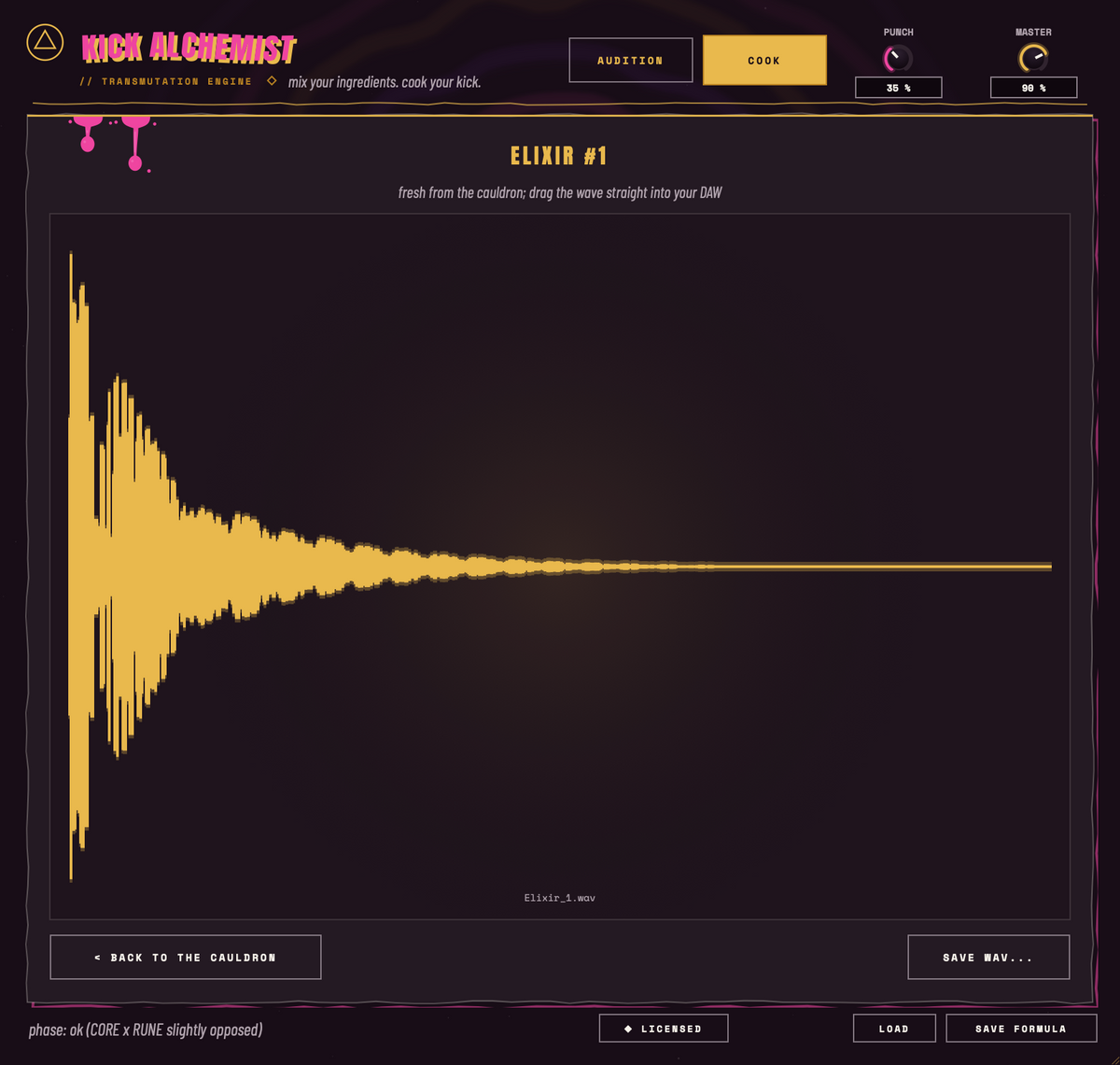This screenshot has width=1120, height=1065.
Task: Select the MASTER 90 % value field
Action: coord(1034,88)
